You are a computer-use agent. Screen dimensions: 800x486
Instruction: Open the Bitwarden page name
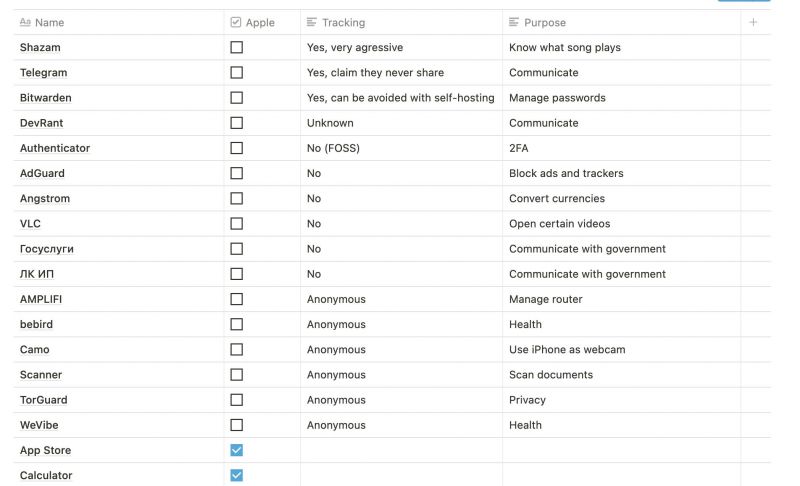[x=46, y=98]
